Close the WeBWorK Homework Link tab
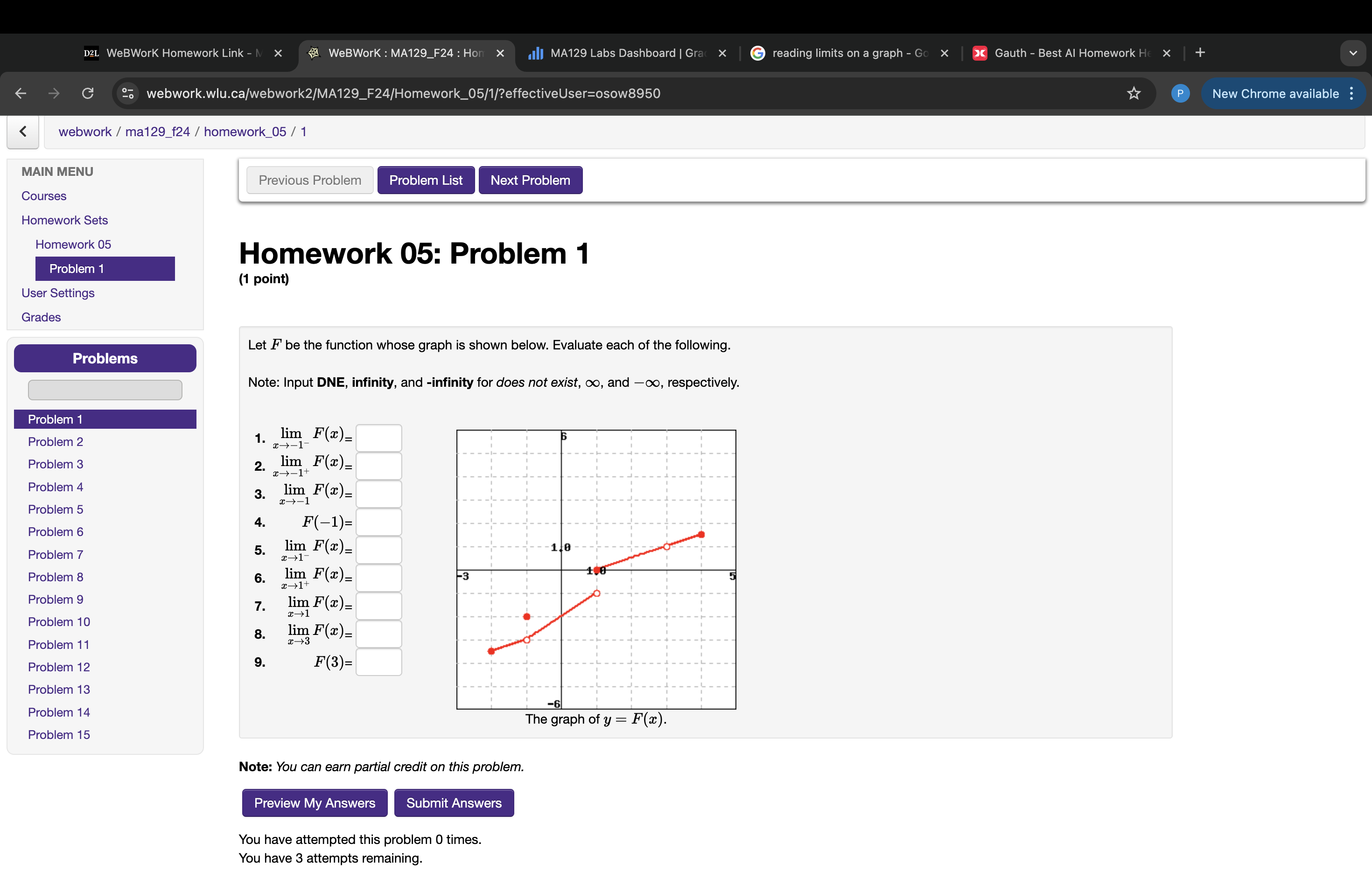 pyautogui.click(x=278, y=53)
